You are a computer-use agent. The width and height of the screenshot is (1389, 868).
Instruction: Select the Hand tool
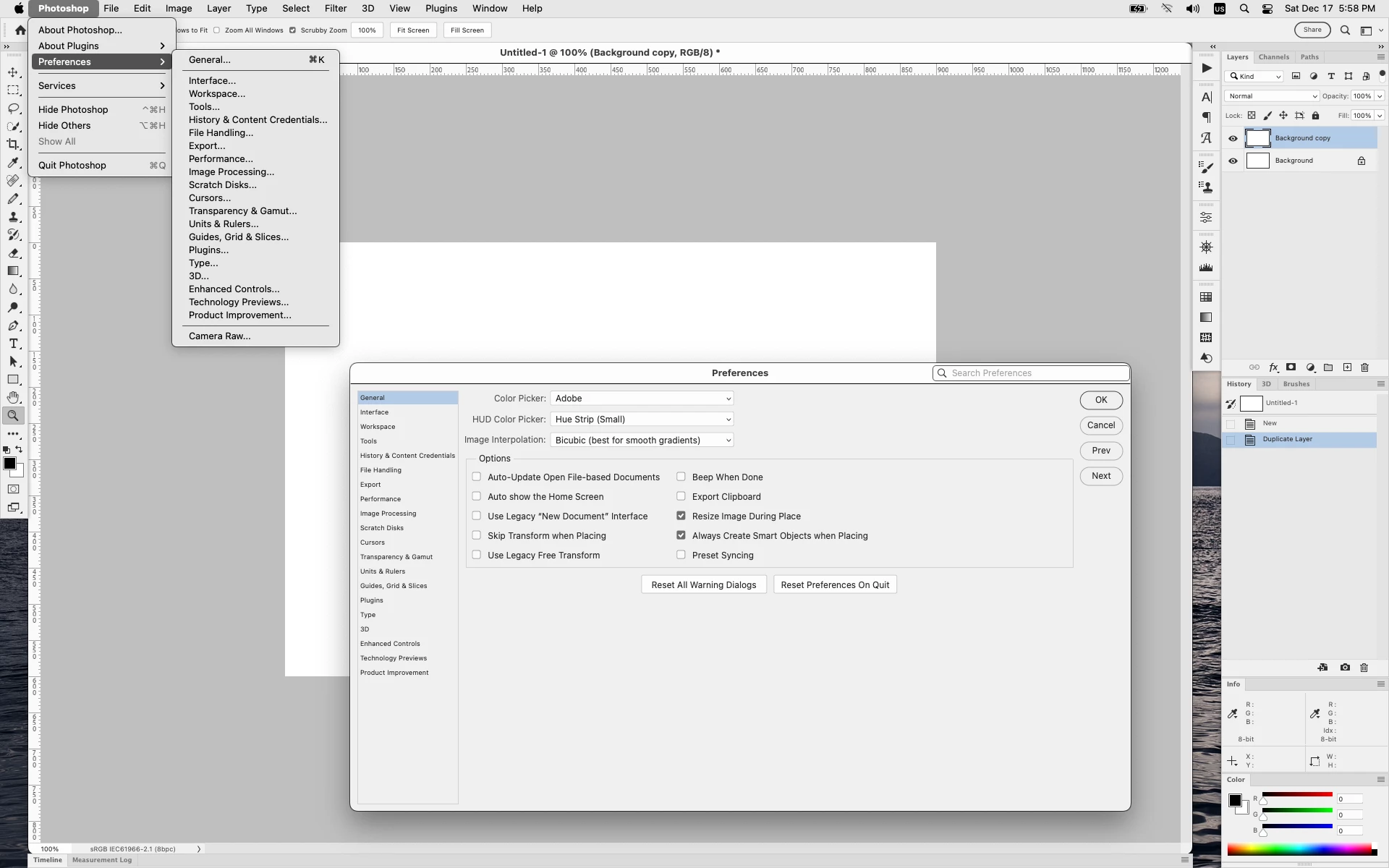tap(13, 398)
